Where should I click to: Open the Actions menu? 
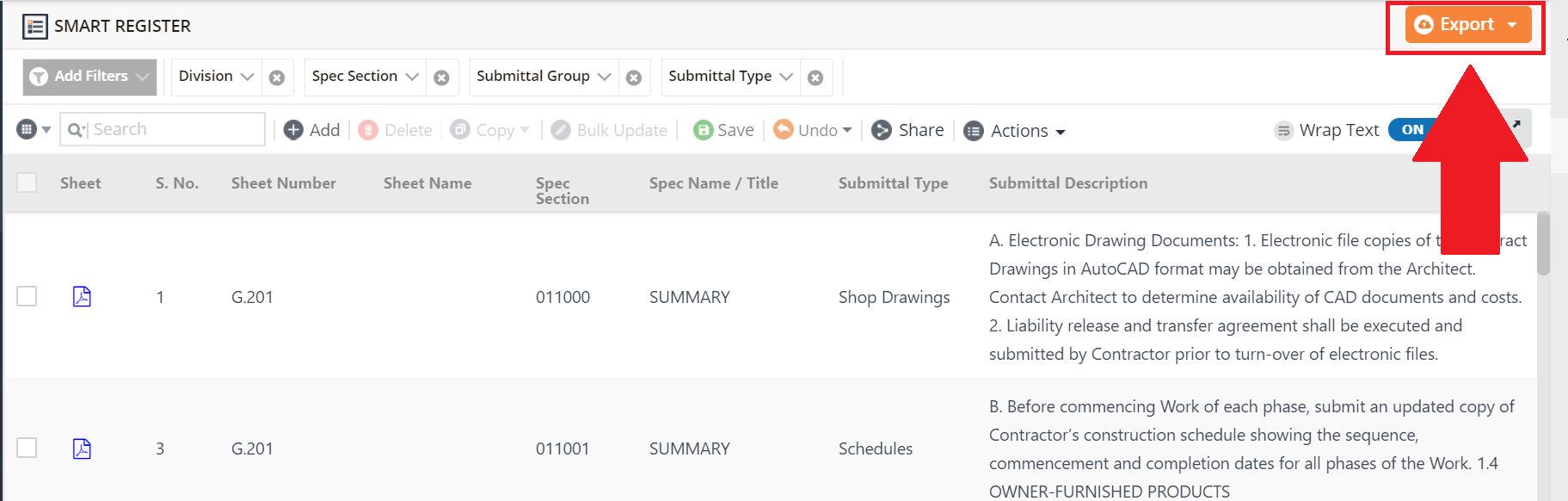pyautogui.click(x=1018, y=131)
